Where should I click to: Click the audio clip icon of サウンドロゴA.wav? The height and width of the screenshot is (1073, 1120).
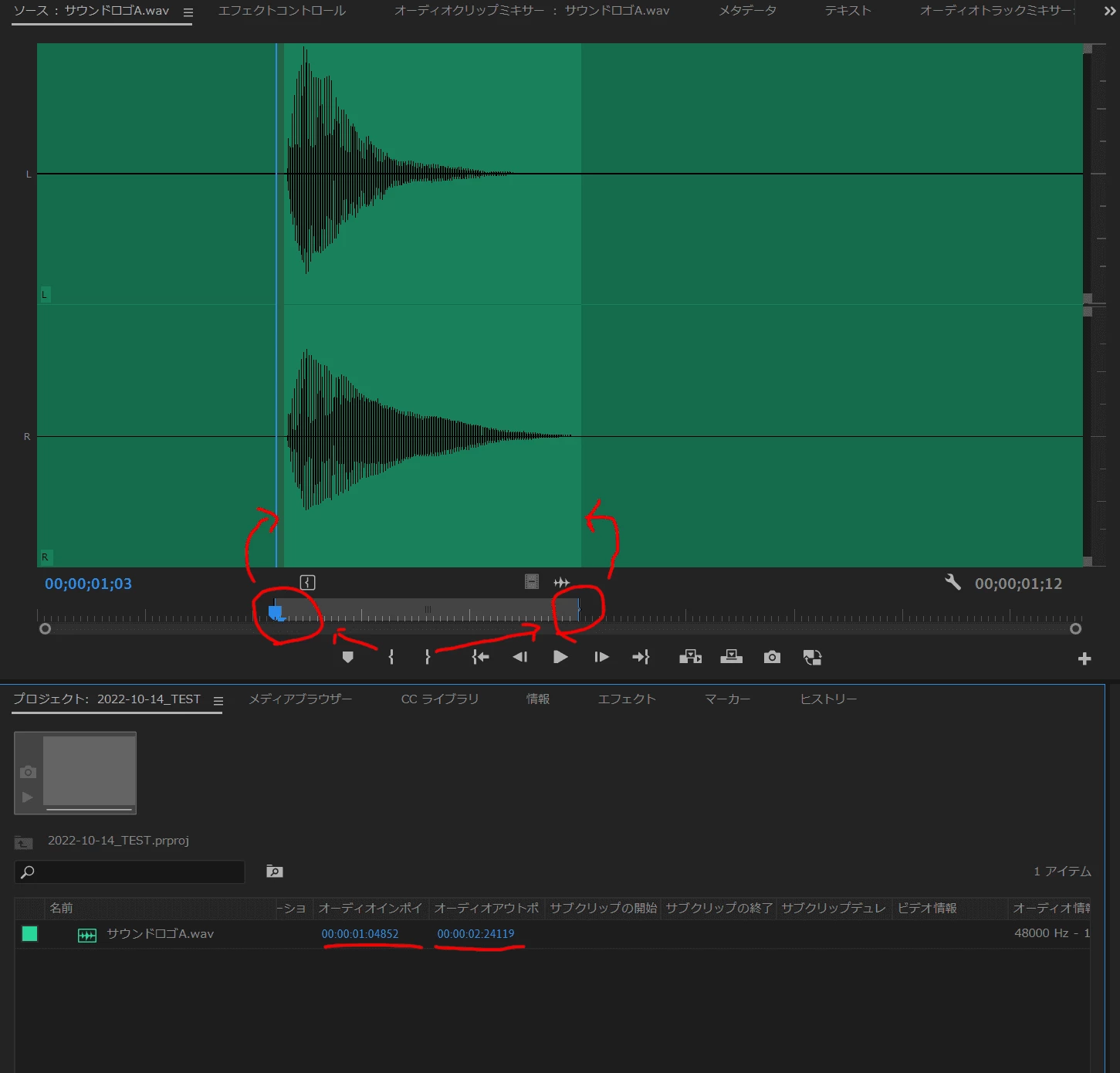coord(87,936)
